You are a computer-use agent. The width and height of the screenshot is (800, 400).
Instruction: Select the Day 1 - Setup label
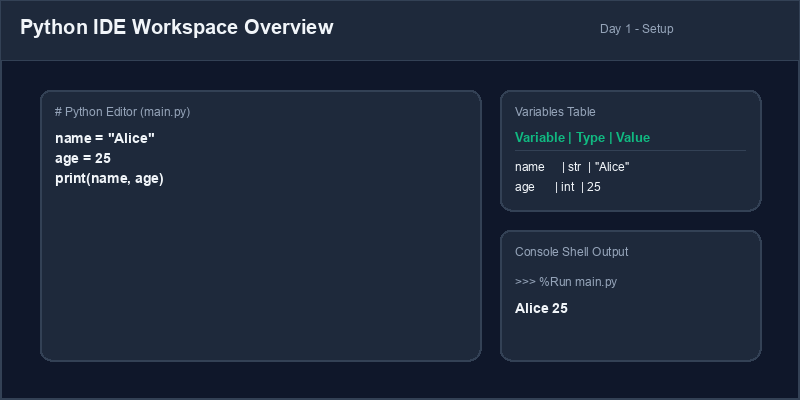636,29
